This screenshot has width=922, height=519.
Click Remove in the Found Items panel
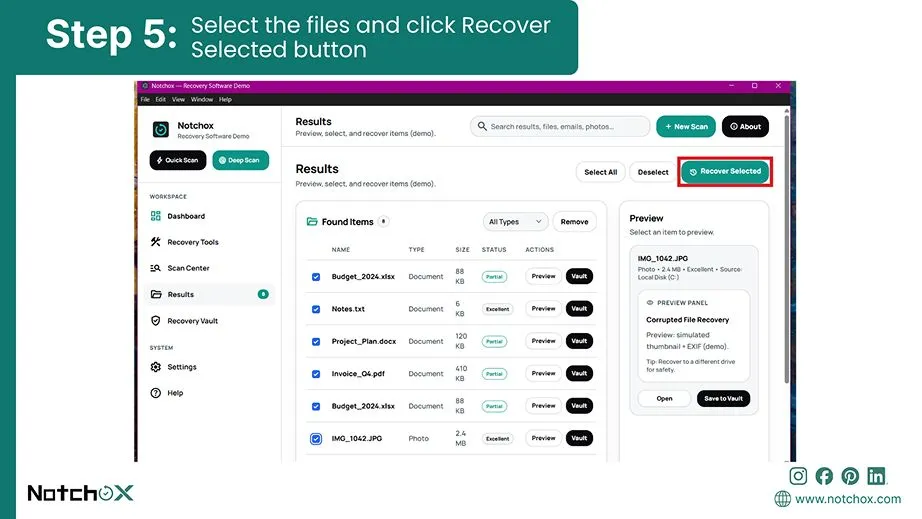coord(574,222)
